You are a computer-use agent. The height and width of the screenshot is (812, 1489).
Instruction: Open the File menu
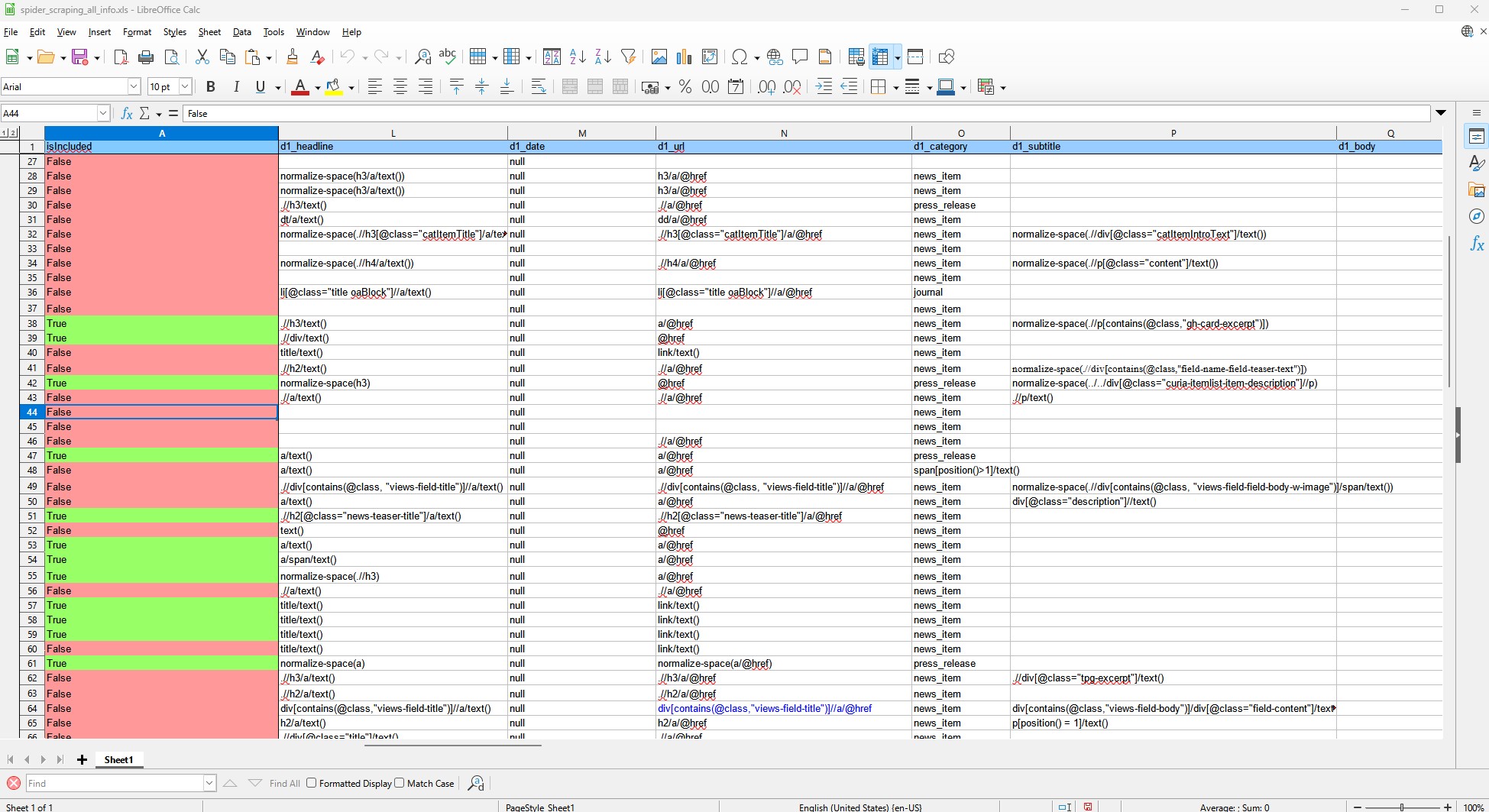coord(11,32)
